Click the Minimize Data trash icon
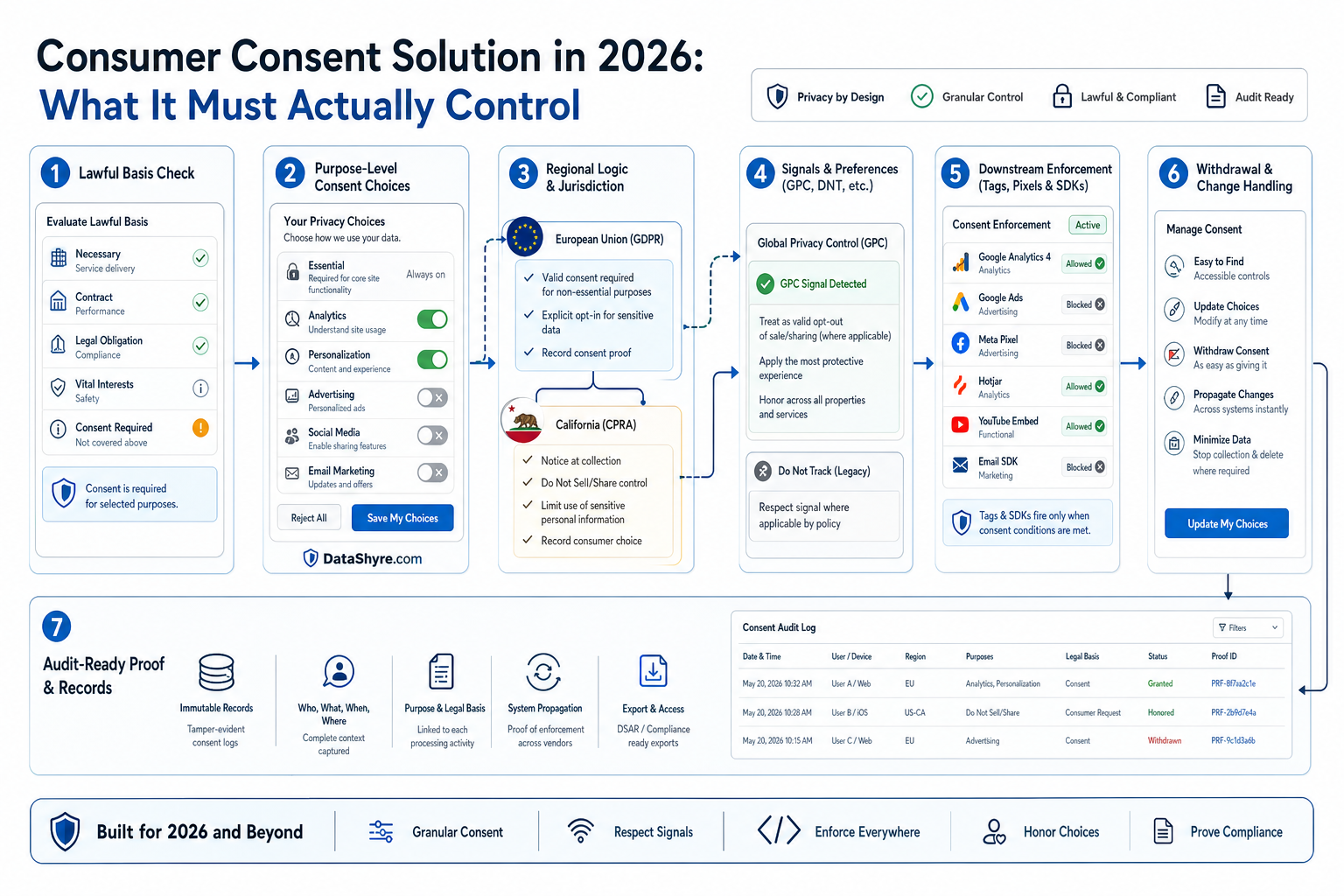 1174,443
